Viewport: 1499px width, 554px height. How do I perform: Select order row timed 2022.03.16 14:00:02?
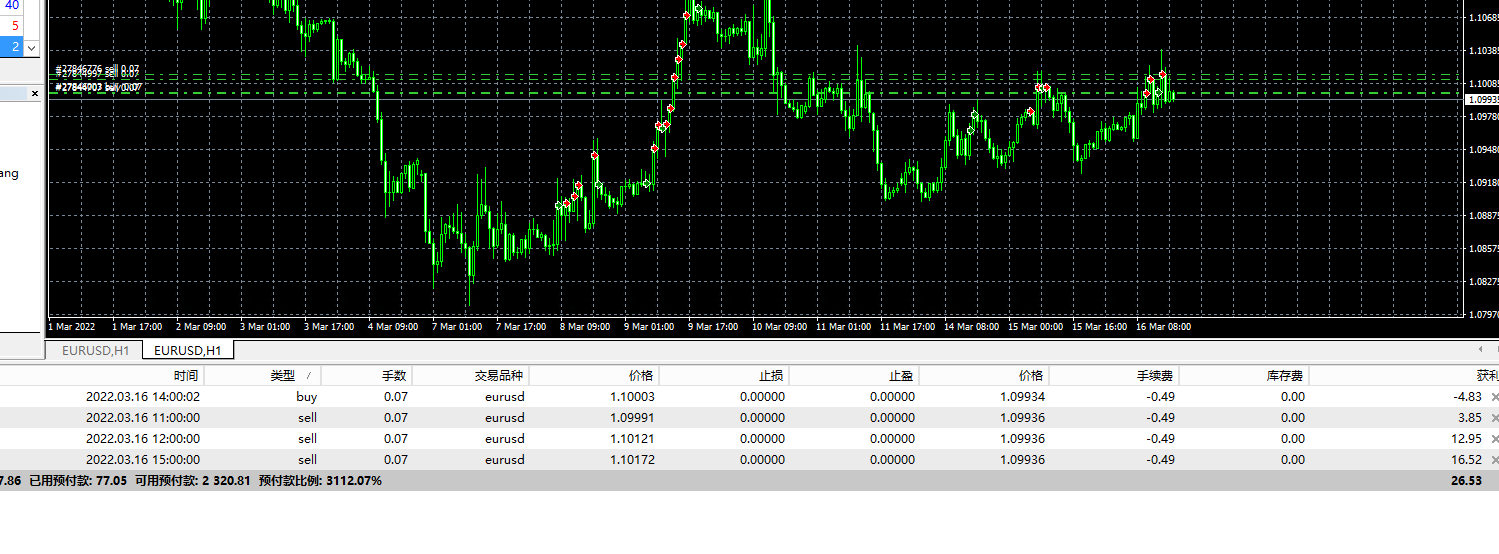(x=749, y=397)
